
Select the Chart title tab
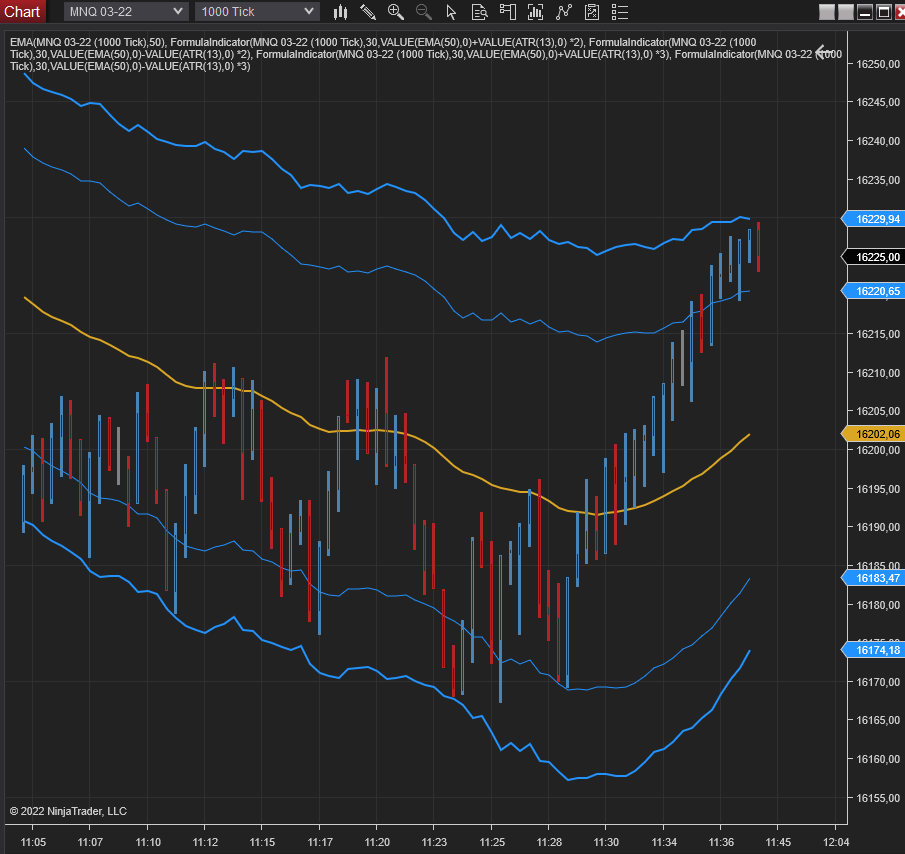pyautogui.click(x=23, y=12)
